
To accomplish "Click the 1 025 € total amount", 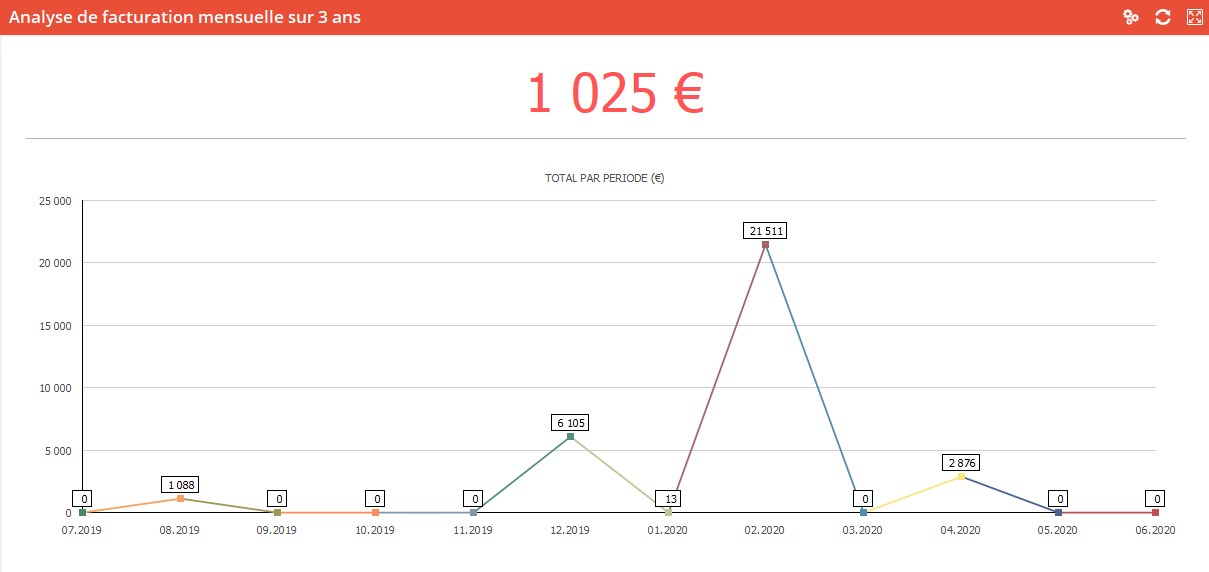I will [615, 93].
